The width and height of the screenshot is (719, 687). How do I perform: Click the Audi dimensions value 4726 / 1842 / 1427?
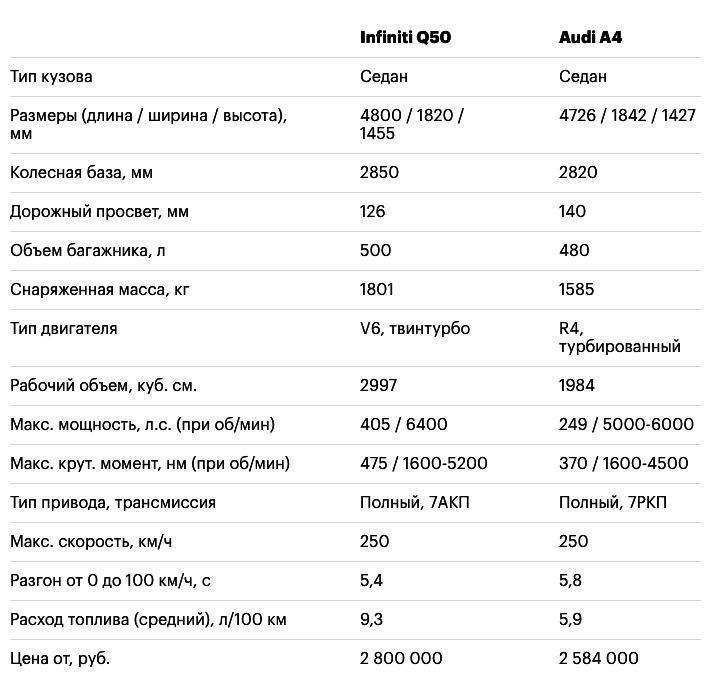click(x=627, y=116)
